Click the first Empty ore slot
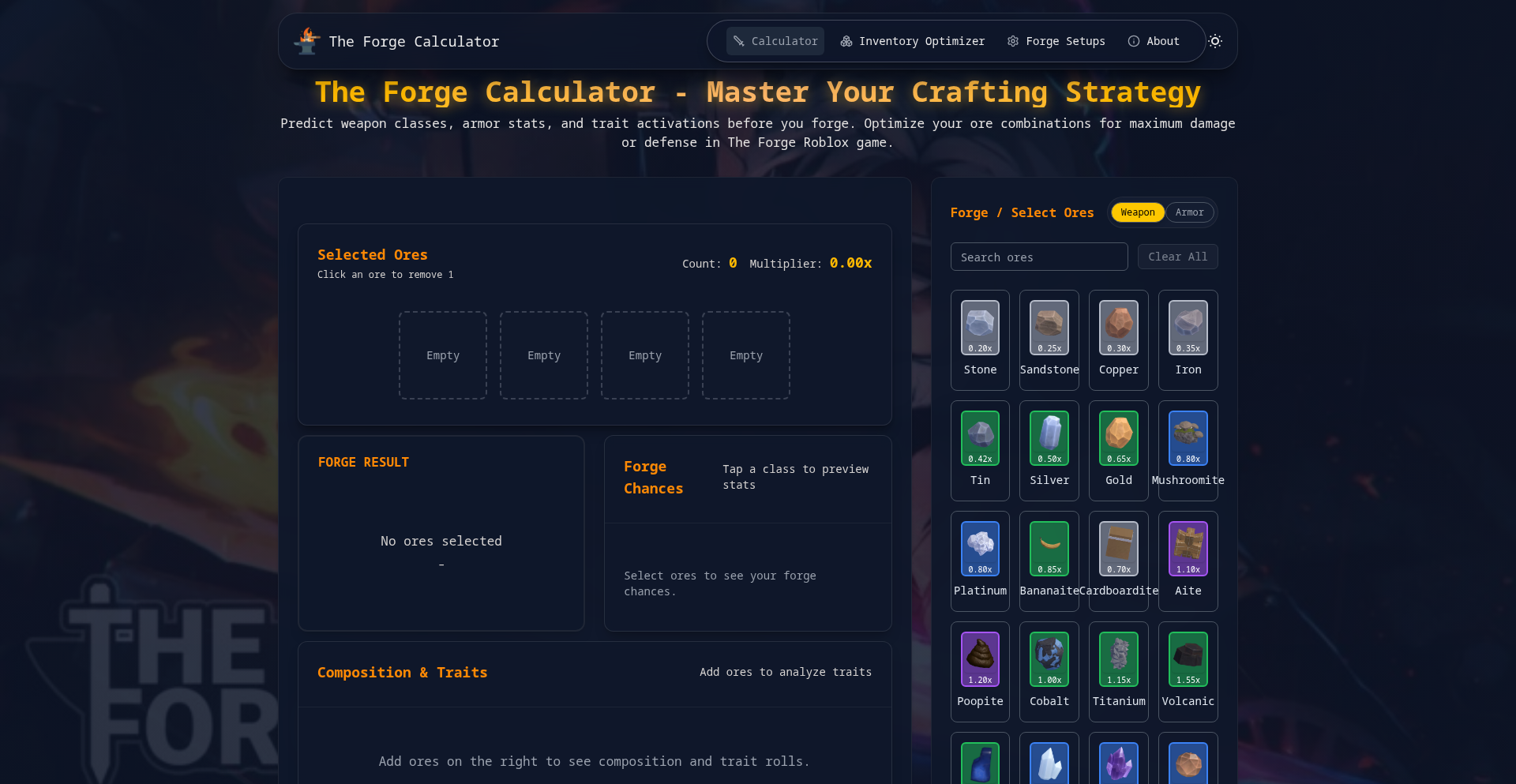 pos(442,355)
